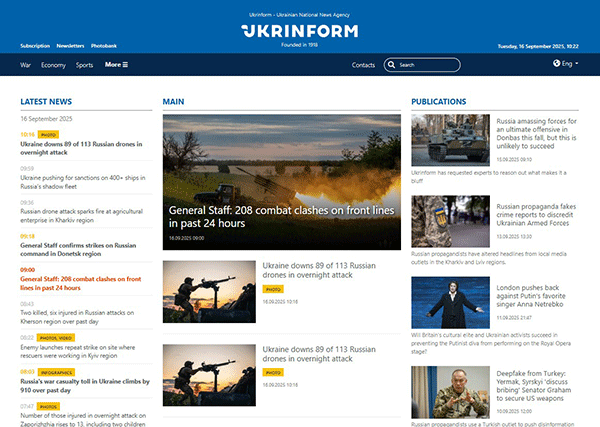The image size is (600, 427).
Task: Go to Contacts page
Action: pos(363,65)
